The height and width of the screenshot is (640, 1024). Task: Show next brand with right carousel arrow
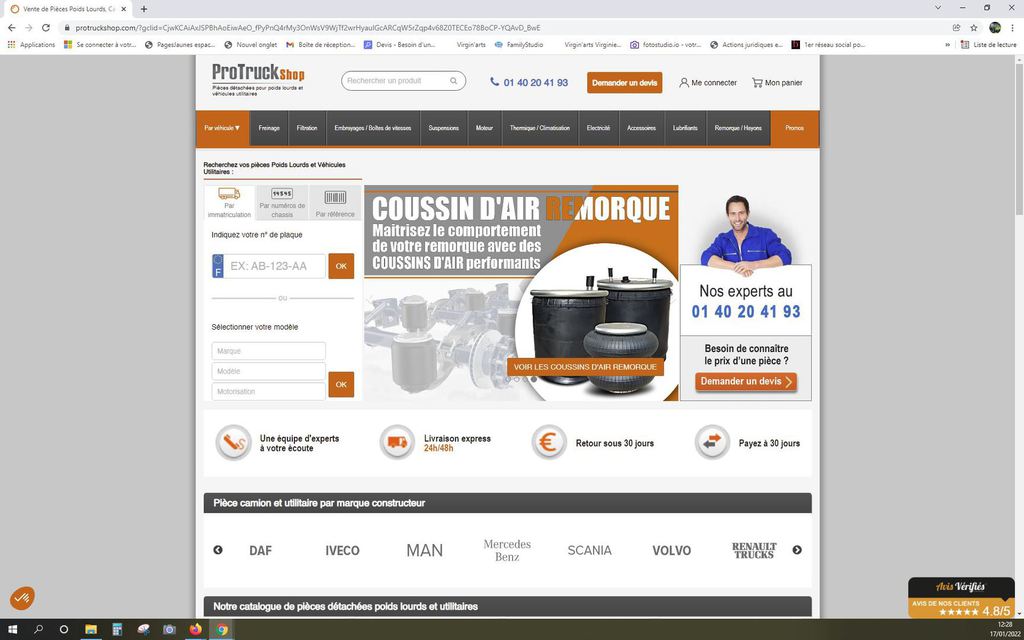797,550
